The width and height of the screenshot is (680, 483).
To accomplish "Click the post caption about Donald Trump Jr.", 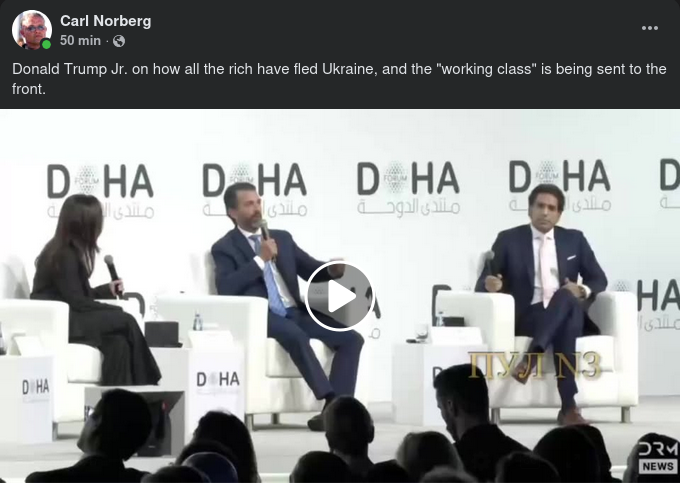I will (x=339, y=78).
